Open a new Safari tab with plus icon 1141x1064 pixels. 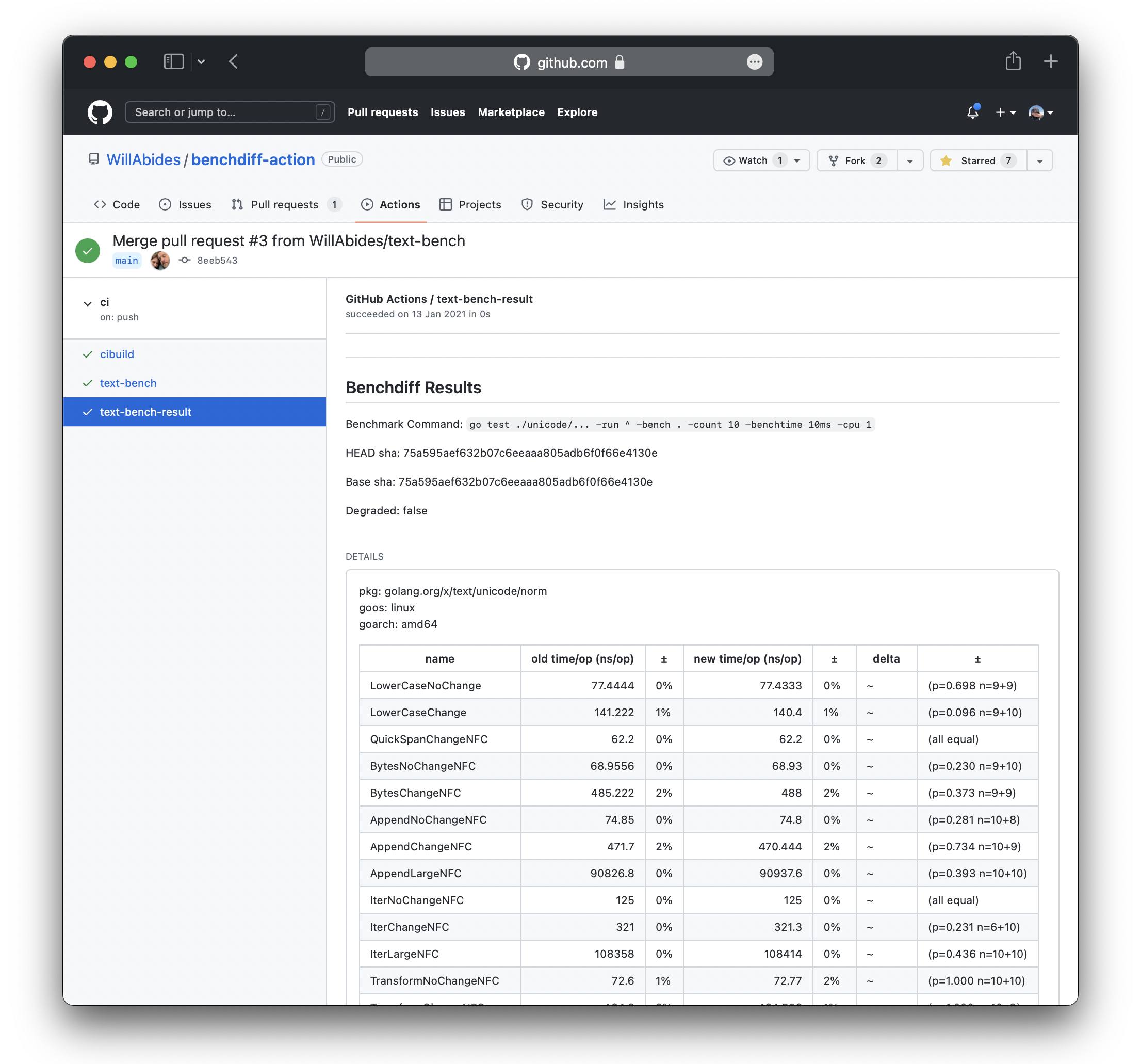(x=1050, y=61)
